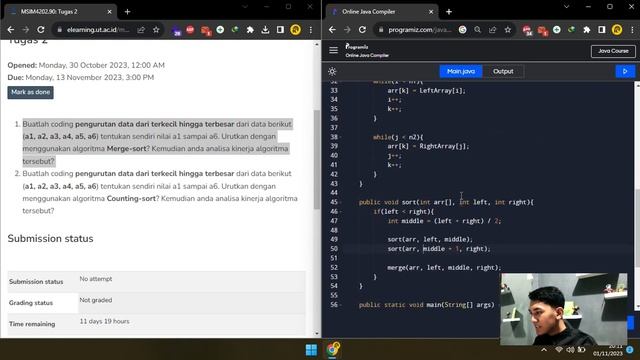Toggle the light/dark theme sun icon
Image resolution: width=640 pixels, height=360 pixels.
[x=332, y=71]
